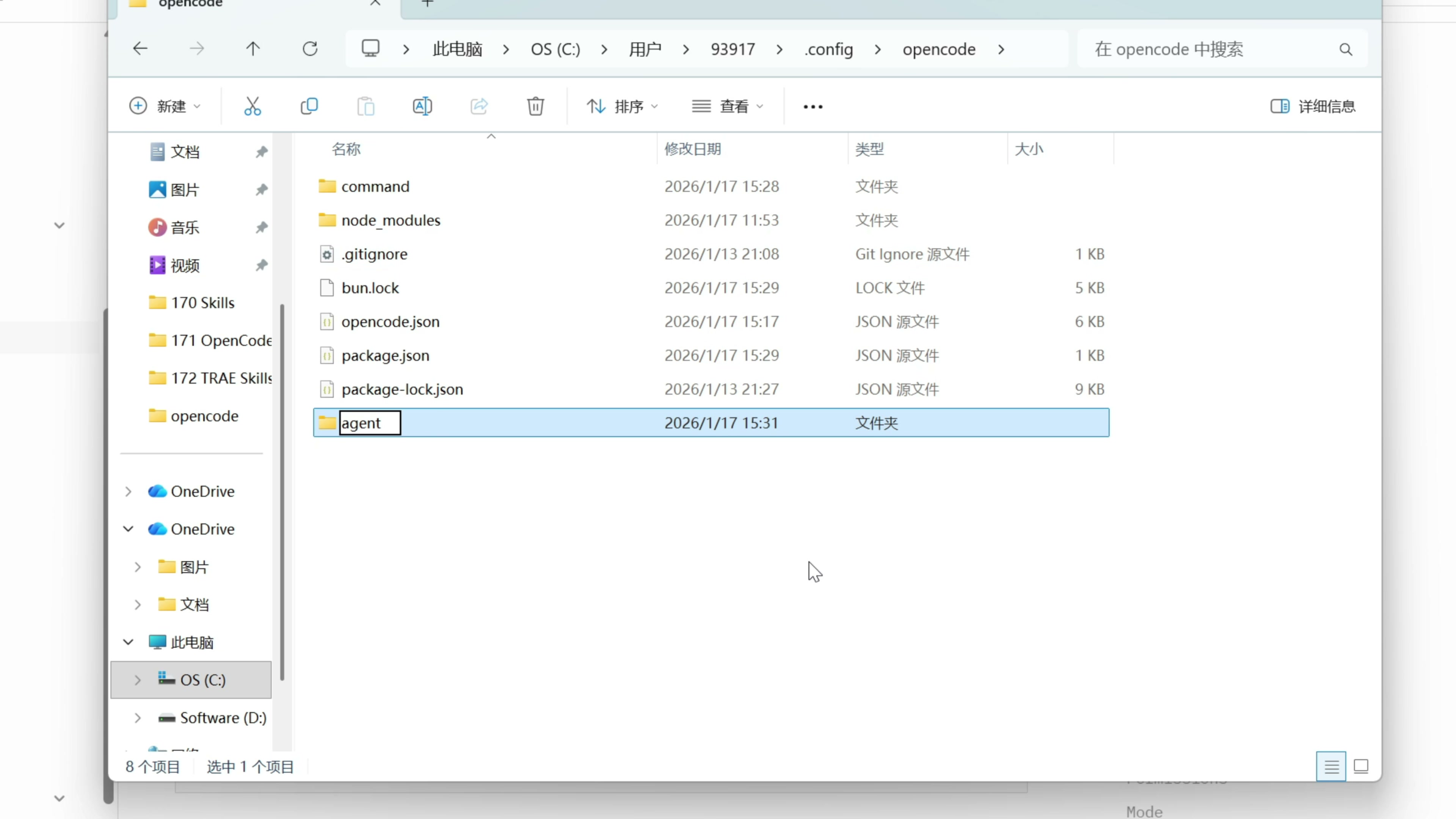Screen dimensions: 1456x819
Task: Click the navigation pane scrollbar
Action: click(x=281, y=492)
